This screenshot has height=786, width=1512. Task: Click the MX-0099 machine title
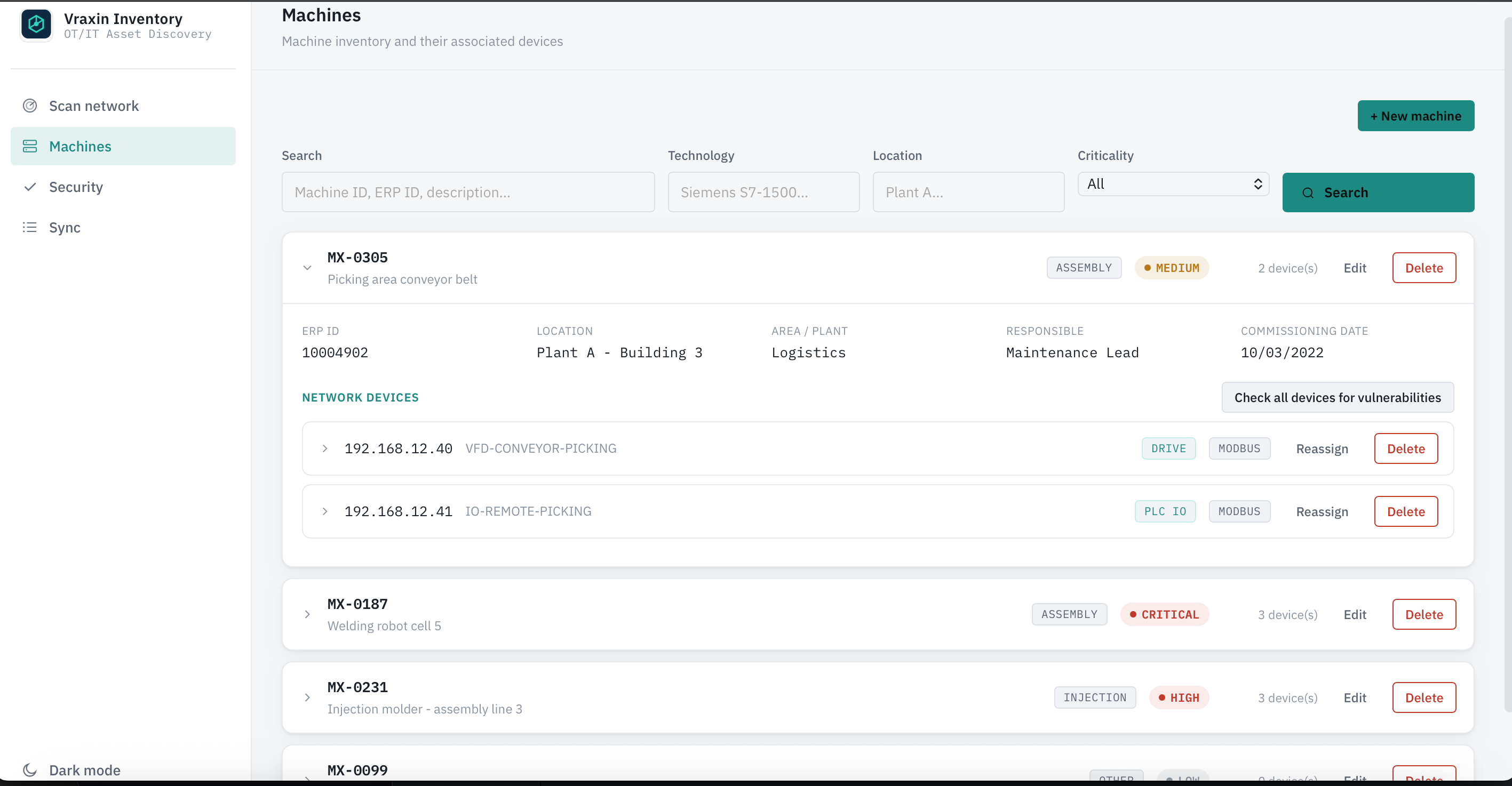tap(357, 769)
